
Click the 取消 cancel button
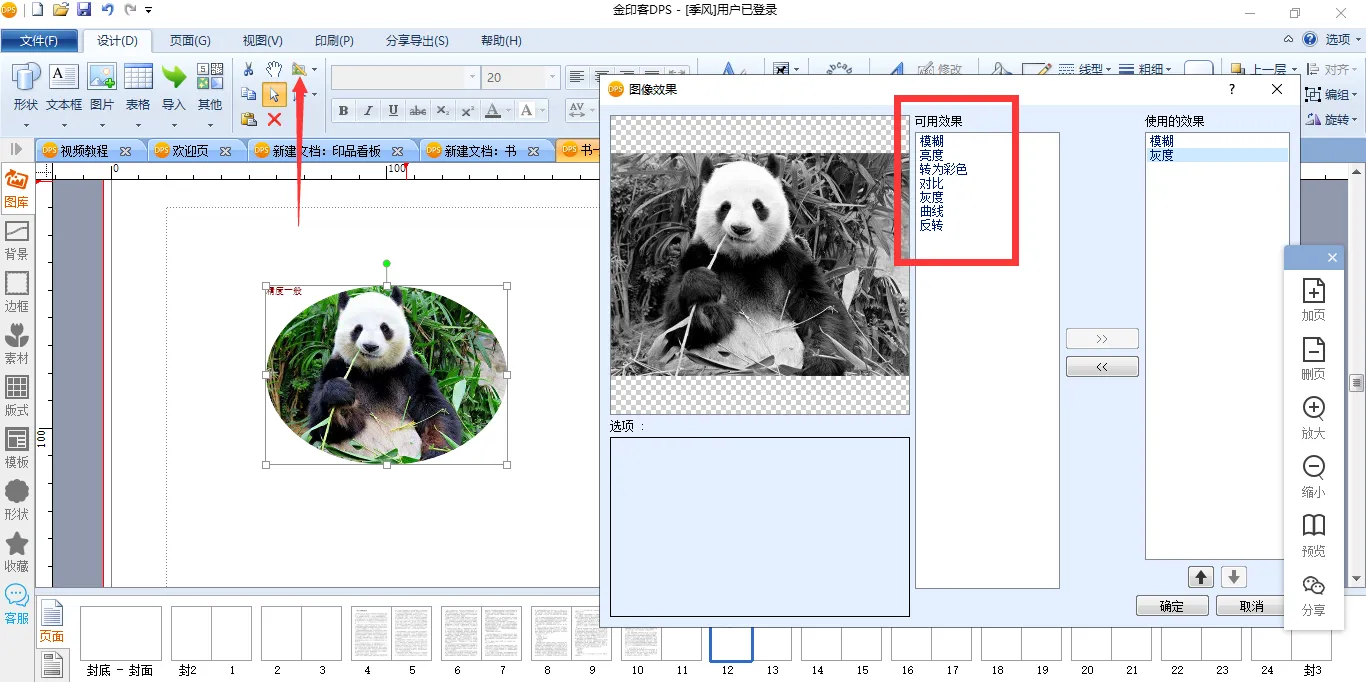click(1251, 606)
